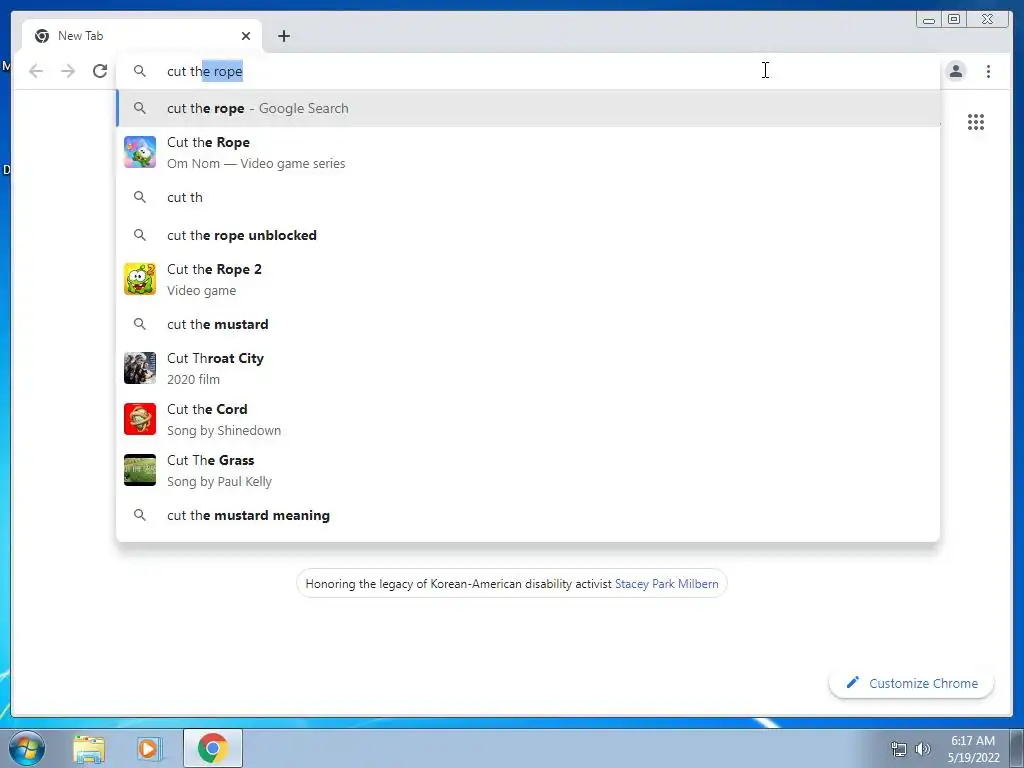Screen dimensions: 1024x768
Task: Click search icon beside 'cut th' suggestion
Action: (x=140, y=197)
